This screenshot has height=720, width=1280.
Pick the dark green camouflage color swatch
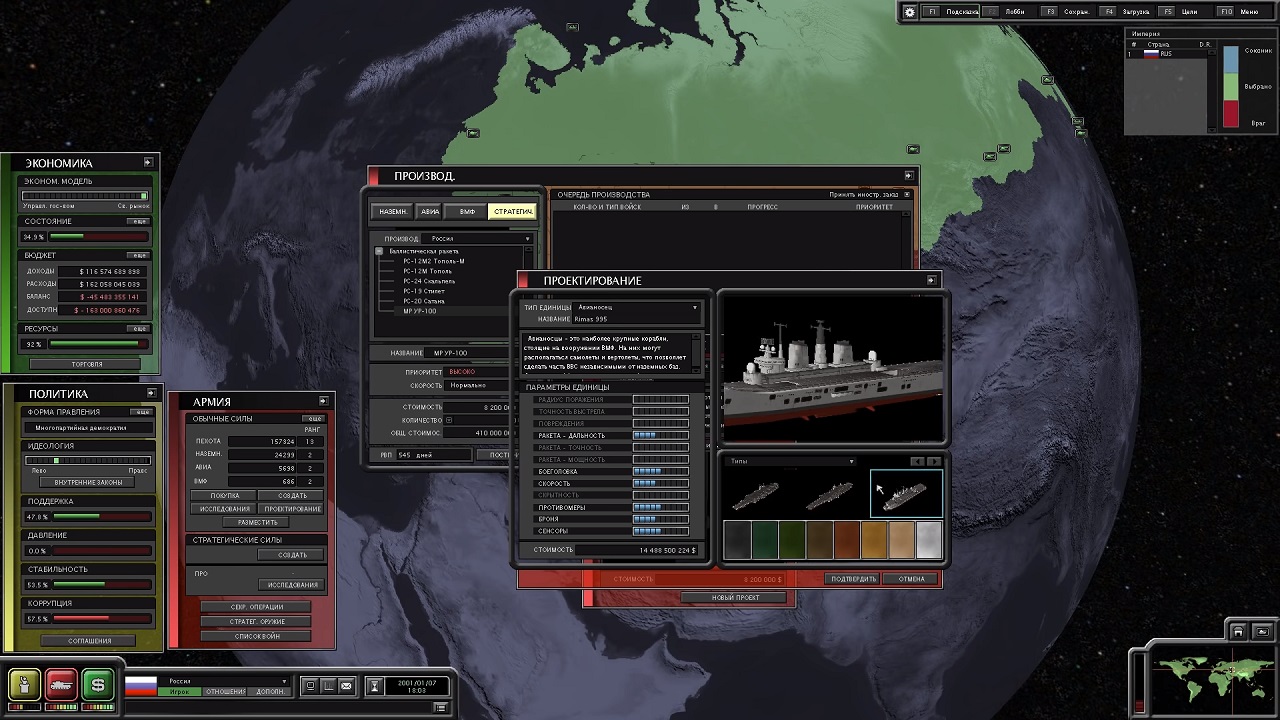pos(765,541)
